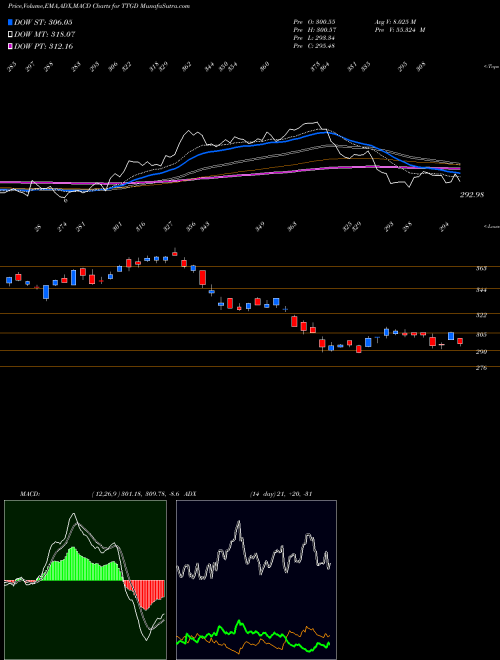Click the magenta DOW PT legend swatch

pos(10,46)
